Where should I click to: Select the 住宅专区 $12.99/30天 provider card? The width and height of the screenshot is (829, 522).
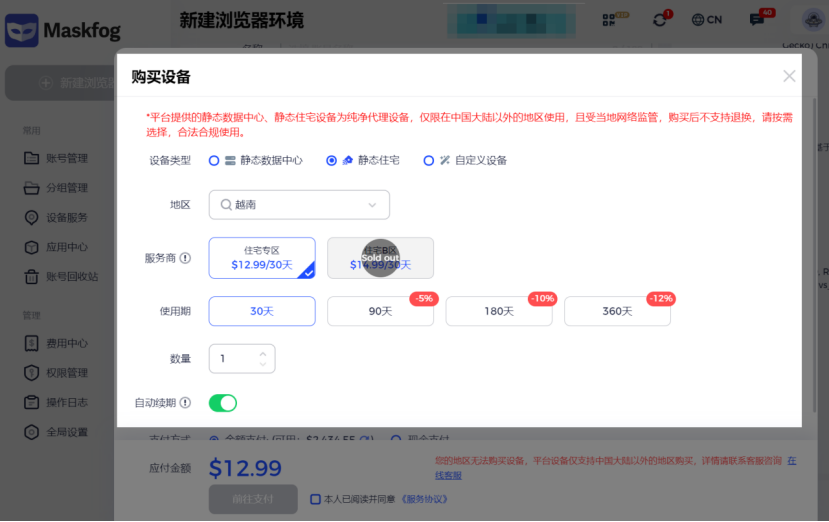262,258
